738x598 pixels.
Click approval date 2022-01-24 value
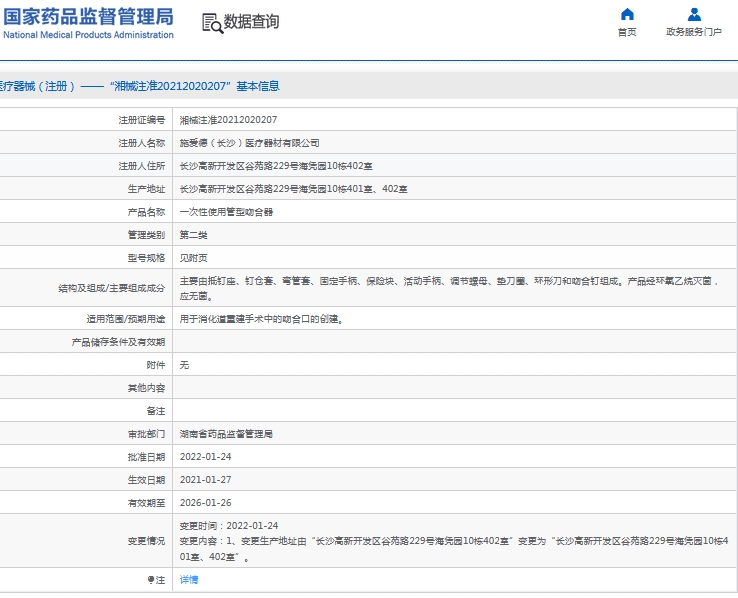click(x=206, y=457)
